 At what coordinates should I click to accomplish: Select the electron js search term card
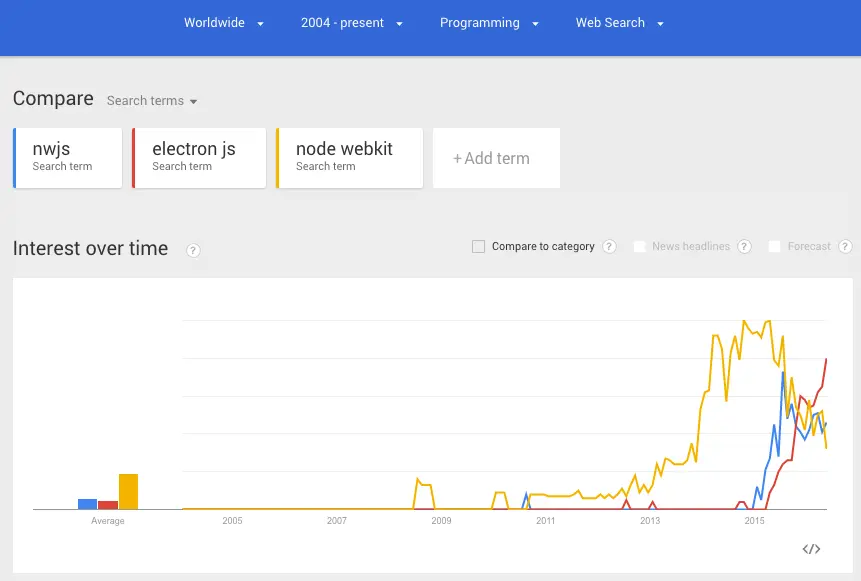coord(198,157)
